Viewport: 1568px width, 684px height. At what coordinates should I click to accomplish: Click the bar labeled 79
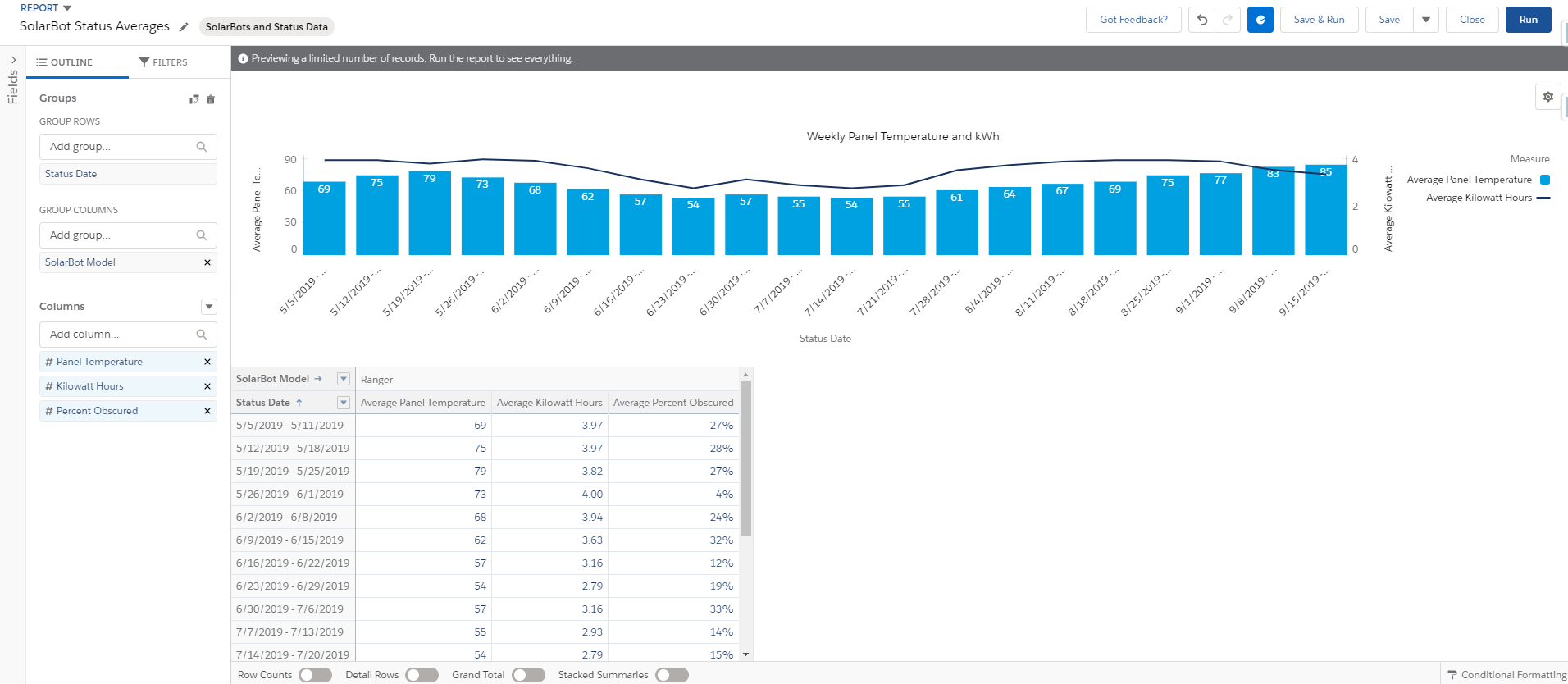(x=430, y=213)
